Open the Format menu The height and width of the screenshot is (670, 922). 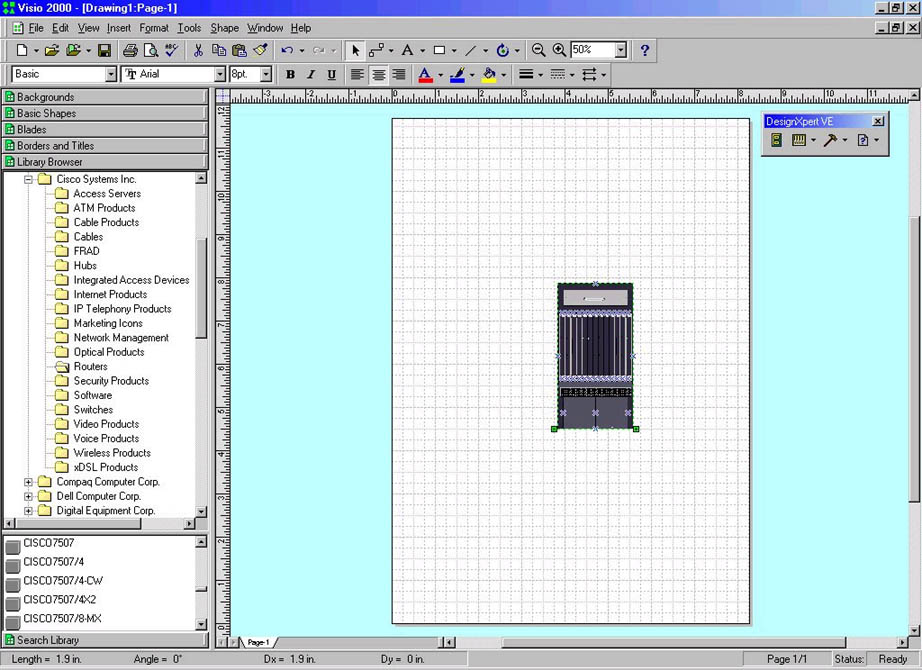(153, 28)
